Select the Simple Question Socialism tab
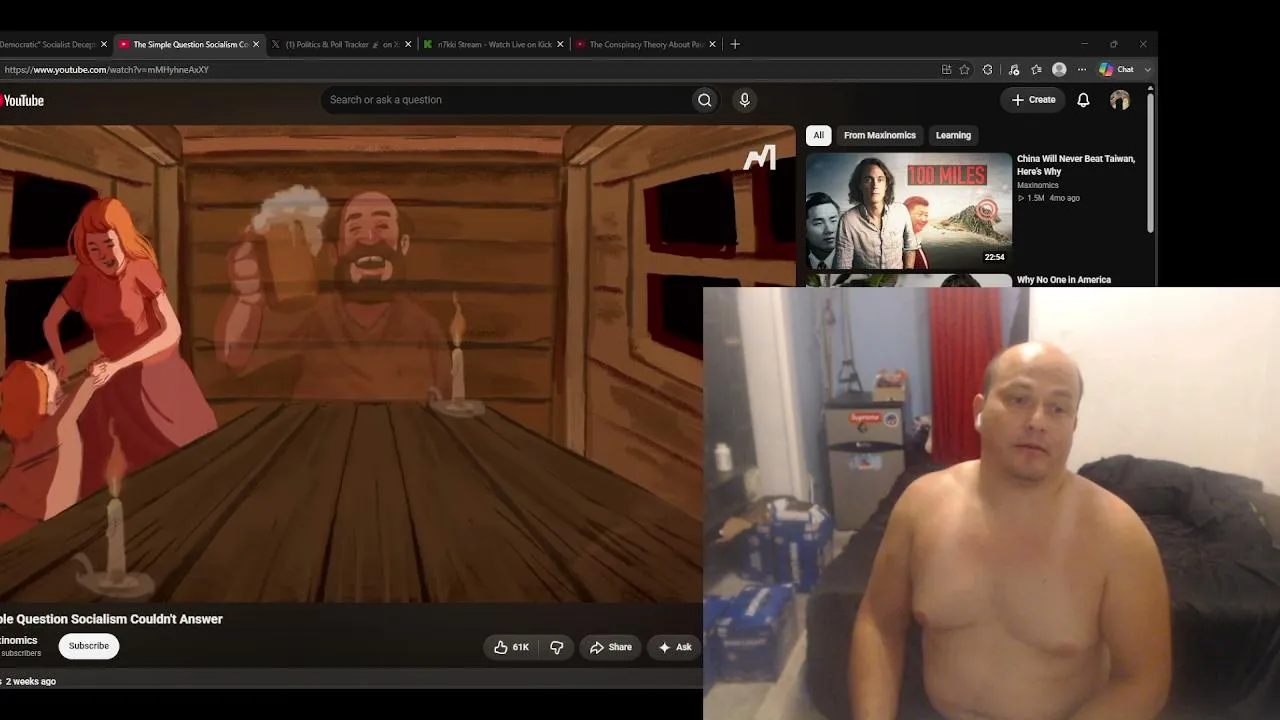The width and height of the screenshot is (1280, 720). (190, 44)
